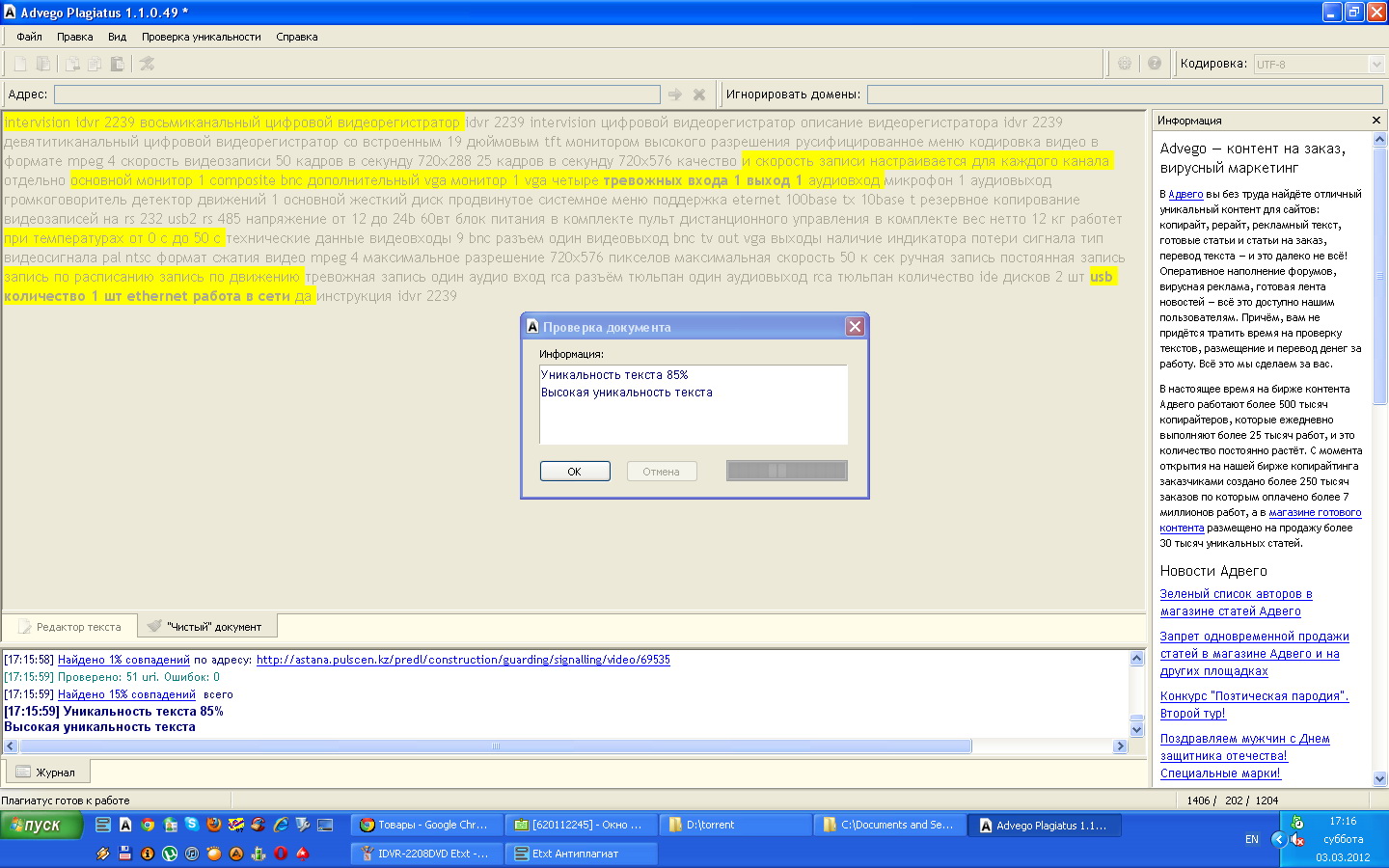Open the Найдено 15% совпадений log link

click(126, 694)
